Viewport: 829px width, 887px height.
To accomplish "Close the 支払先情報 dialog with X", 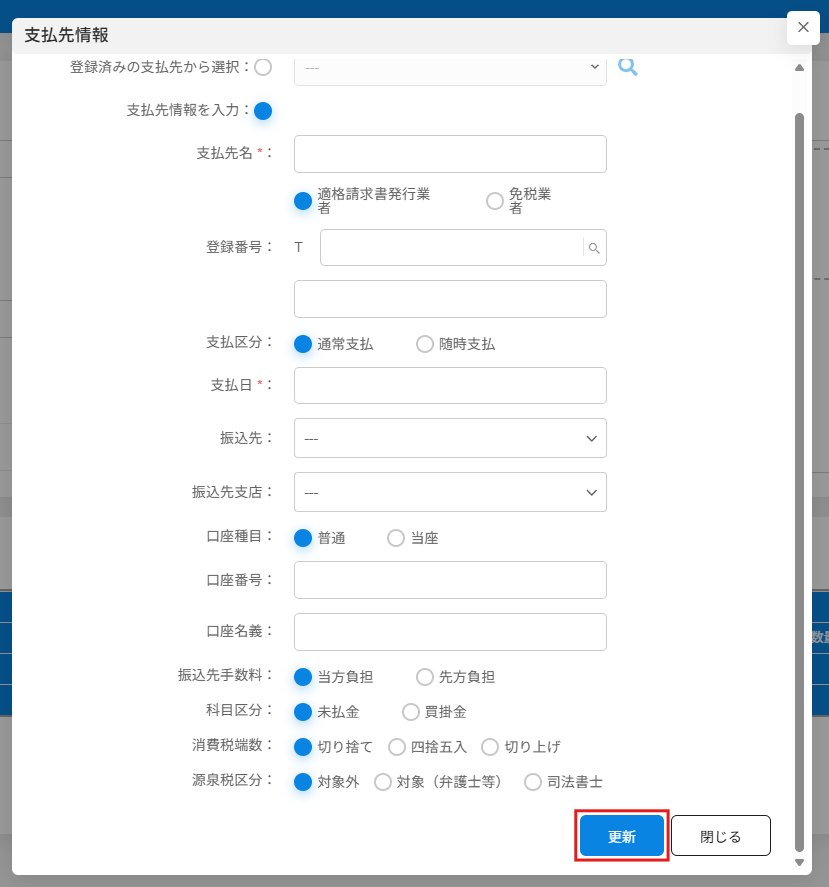I will coord(802,28).
